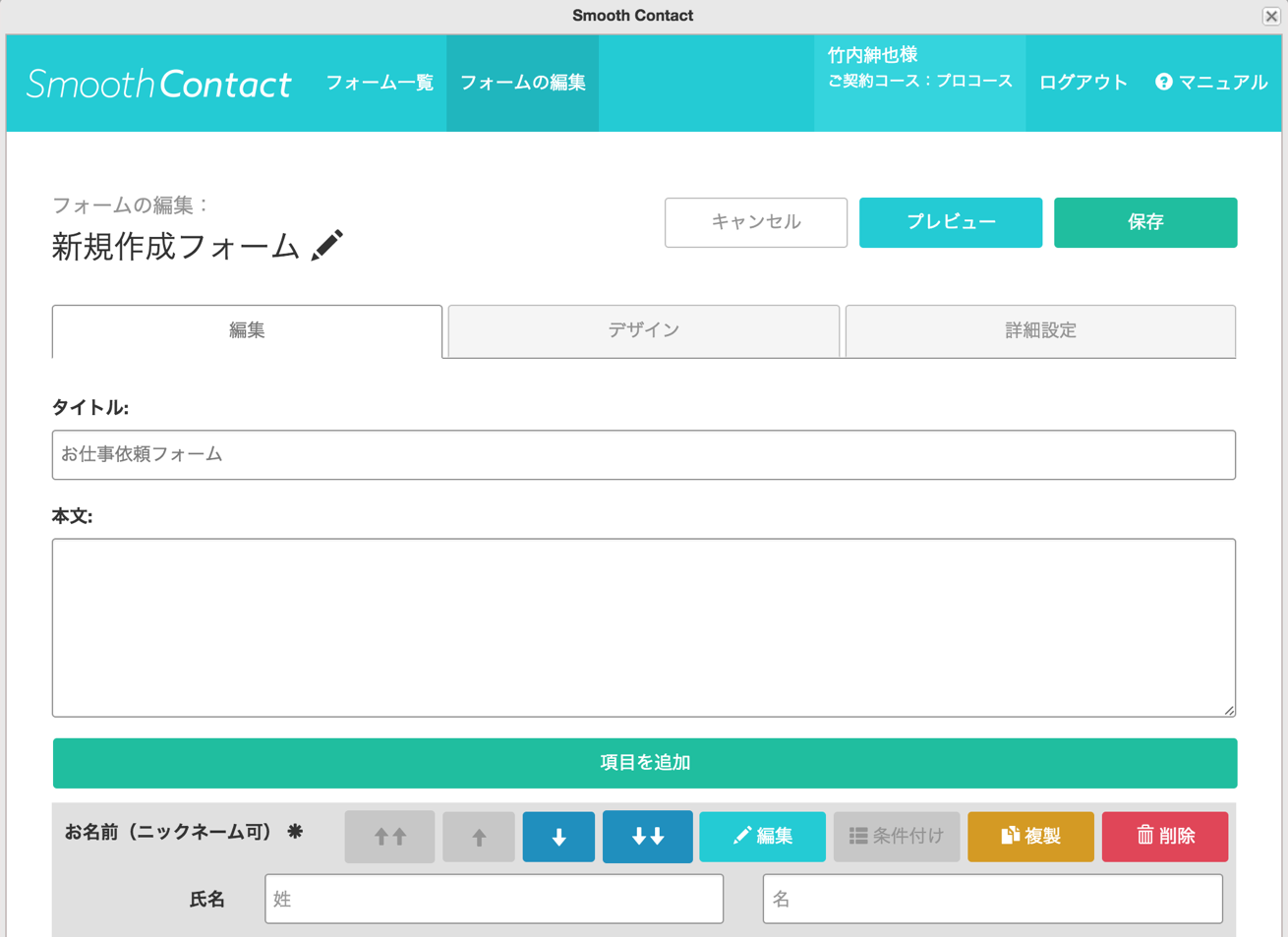Move お名前 field down one position
This screenshot has width=1288, height=937.
558,837
